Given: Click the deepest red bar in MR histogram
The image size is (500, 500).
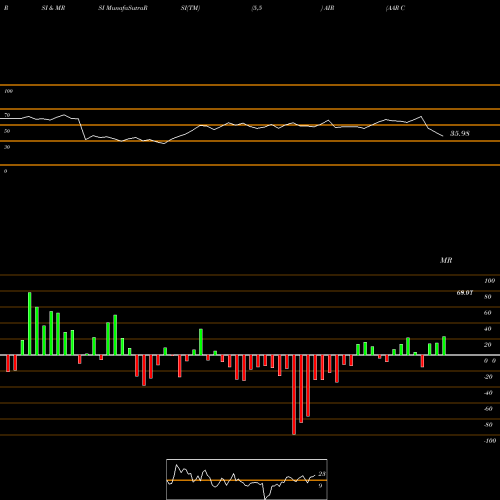Looking at the screenshot, I should [294, 395].
